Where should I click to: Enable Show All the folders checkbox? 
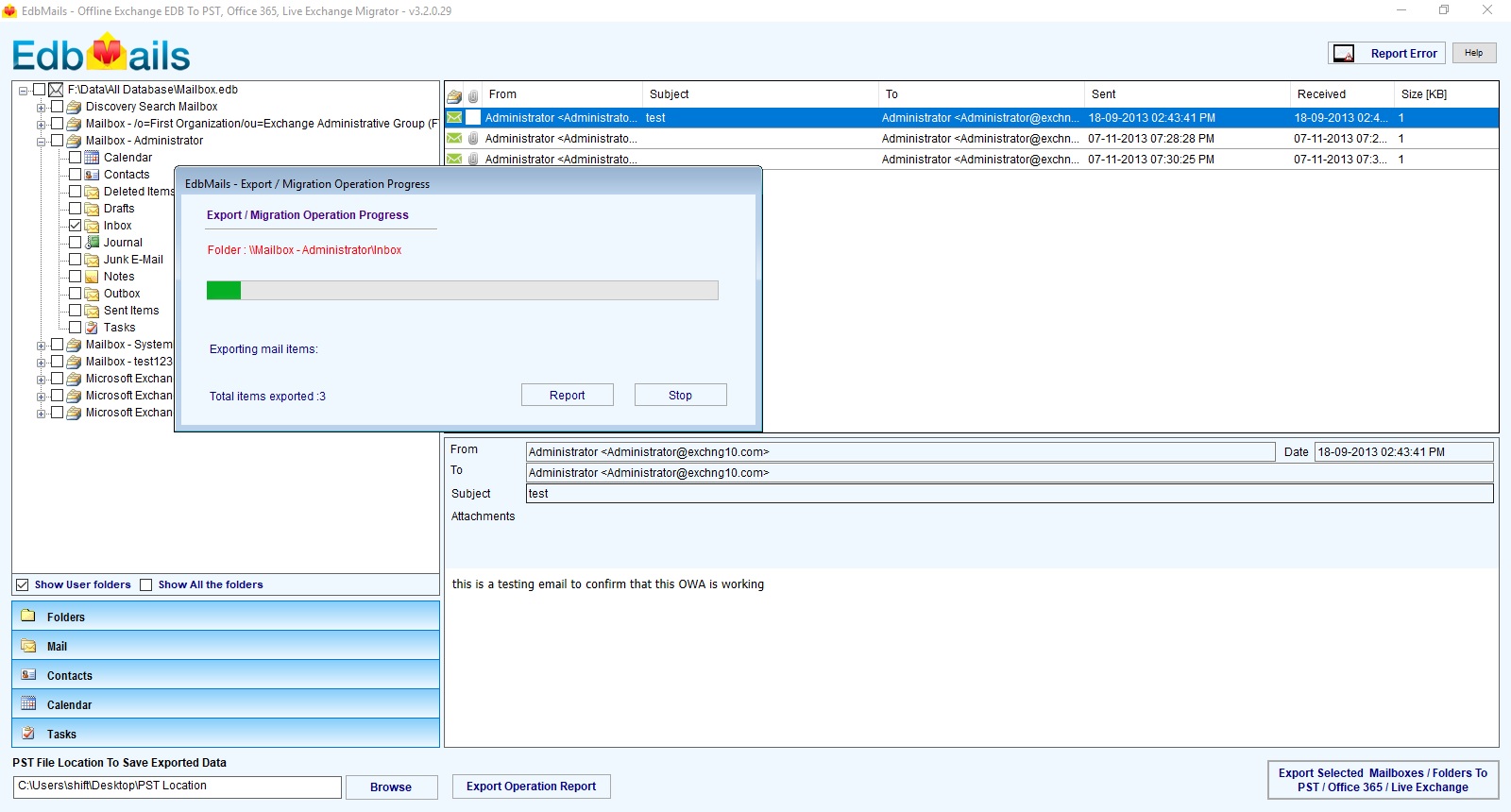(146, 585)
